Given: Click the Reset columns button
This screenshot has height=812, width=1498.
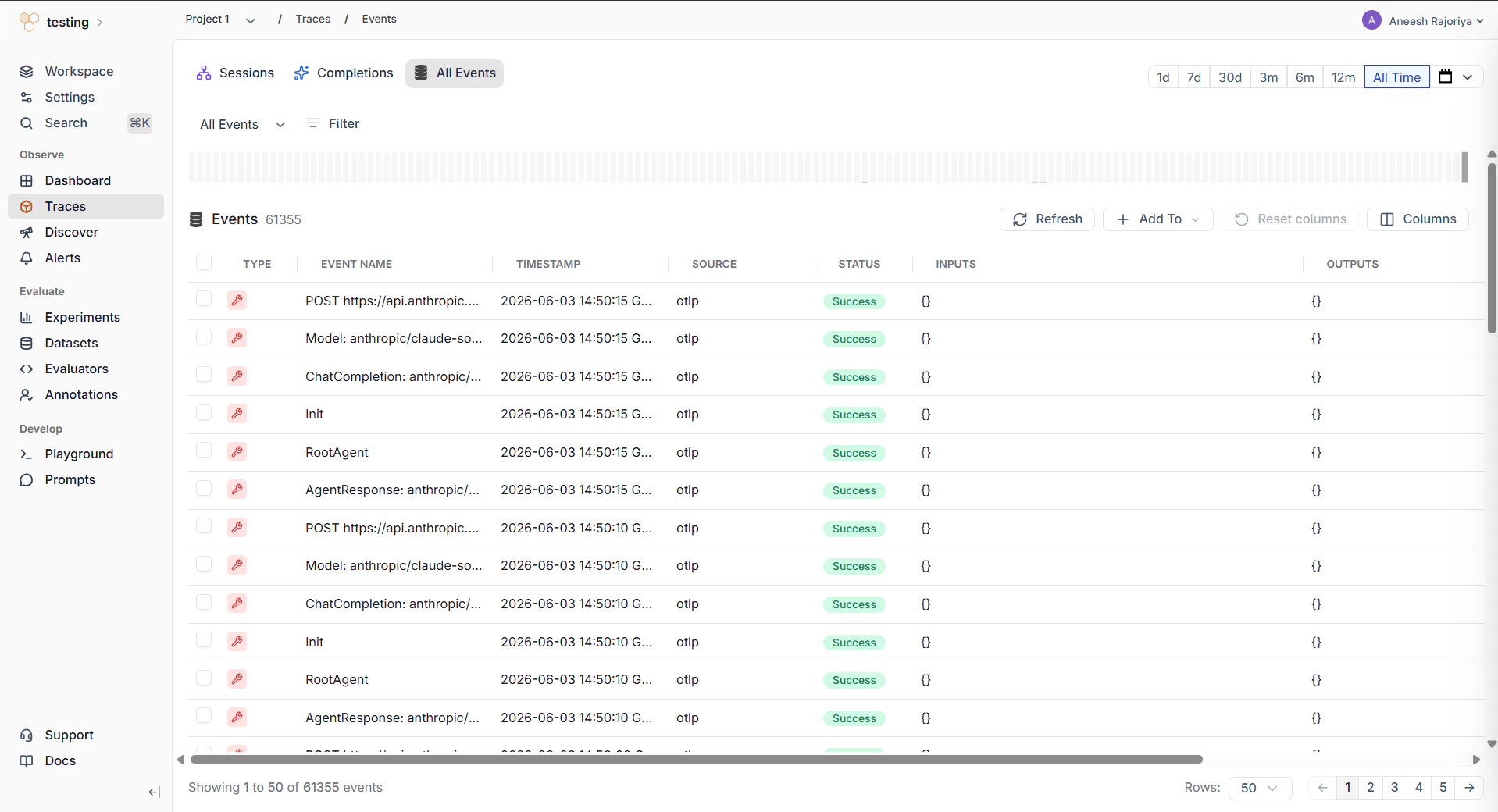Looking at the screenshot, I should click(x=1290, y=219).
